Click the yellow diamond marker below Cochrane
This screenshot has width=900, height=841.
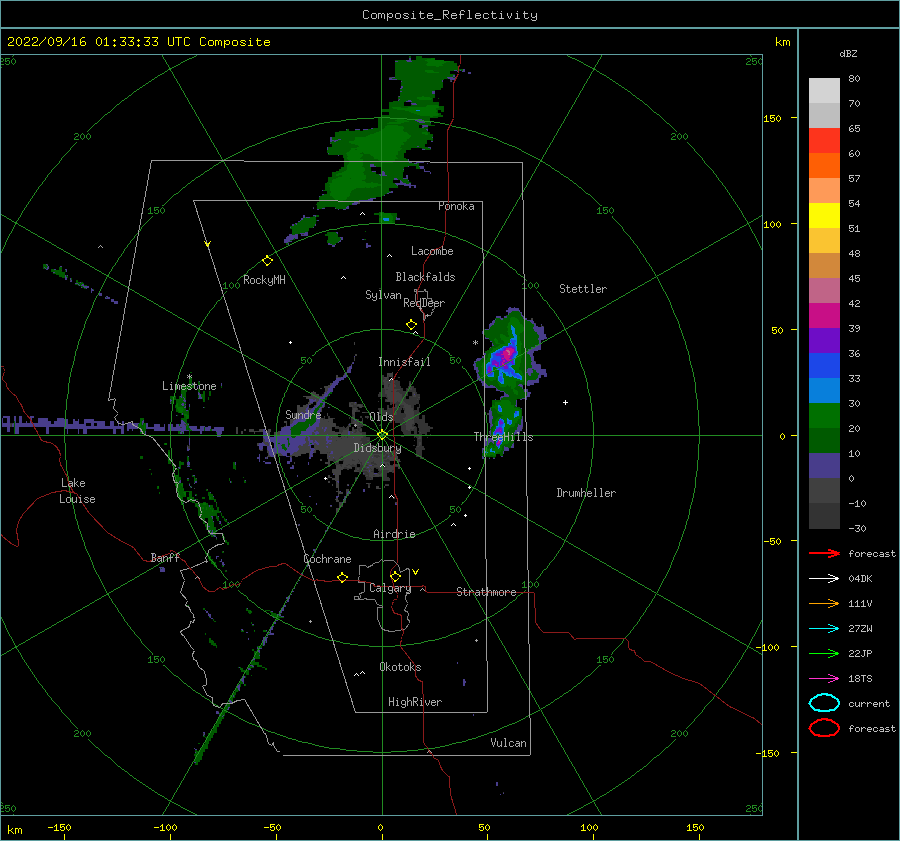342,578
